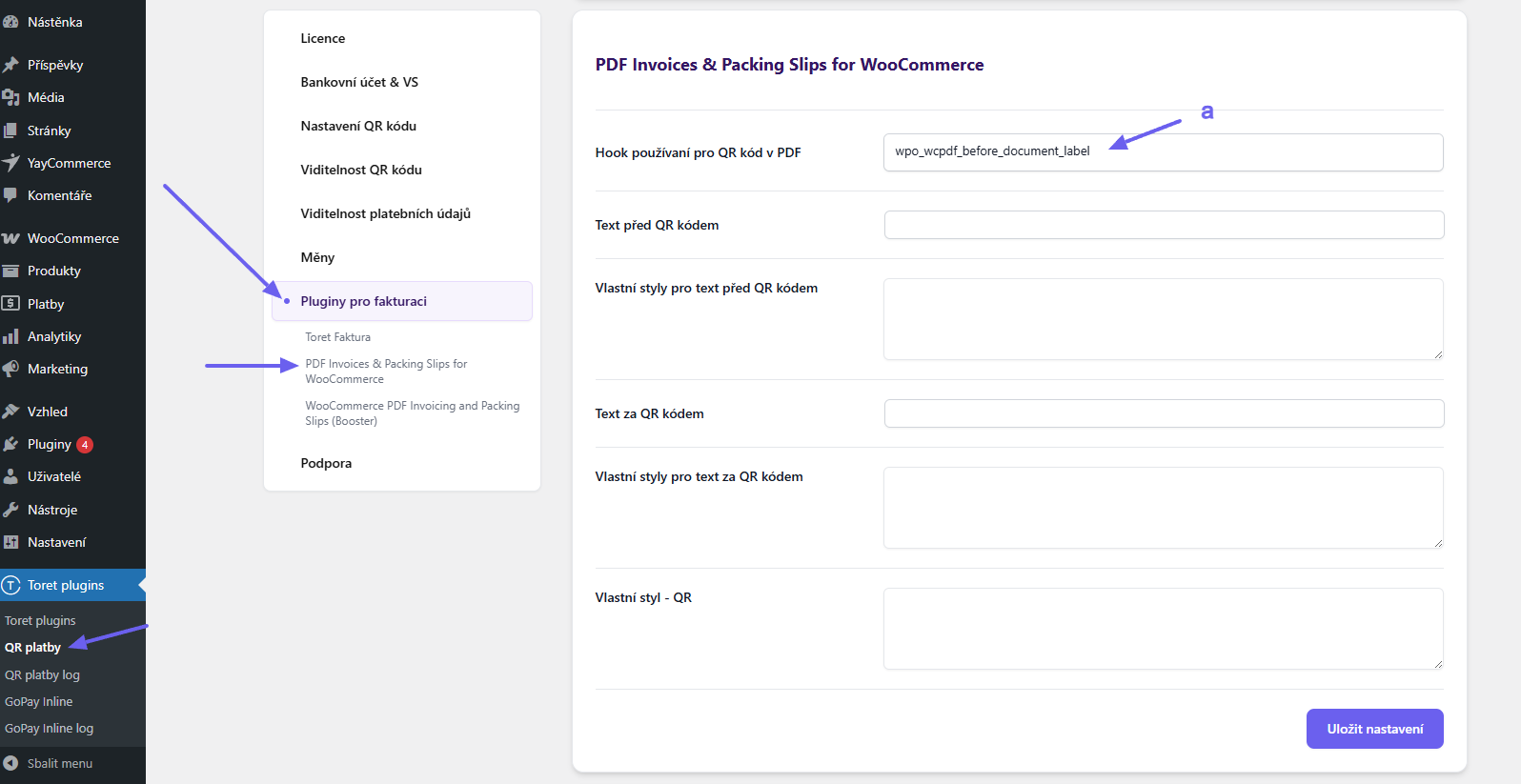Click the Nástěnka dashboard icon
This screenshot has height=784, width=1521.
click(10, 22)
